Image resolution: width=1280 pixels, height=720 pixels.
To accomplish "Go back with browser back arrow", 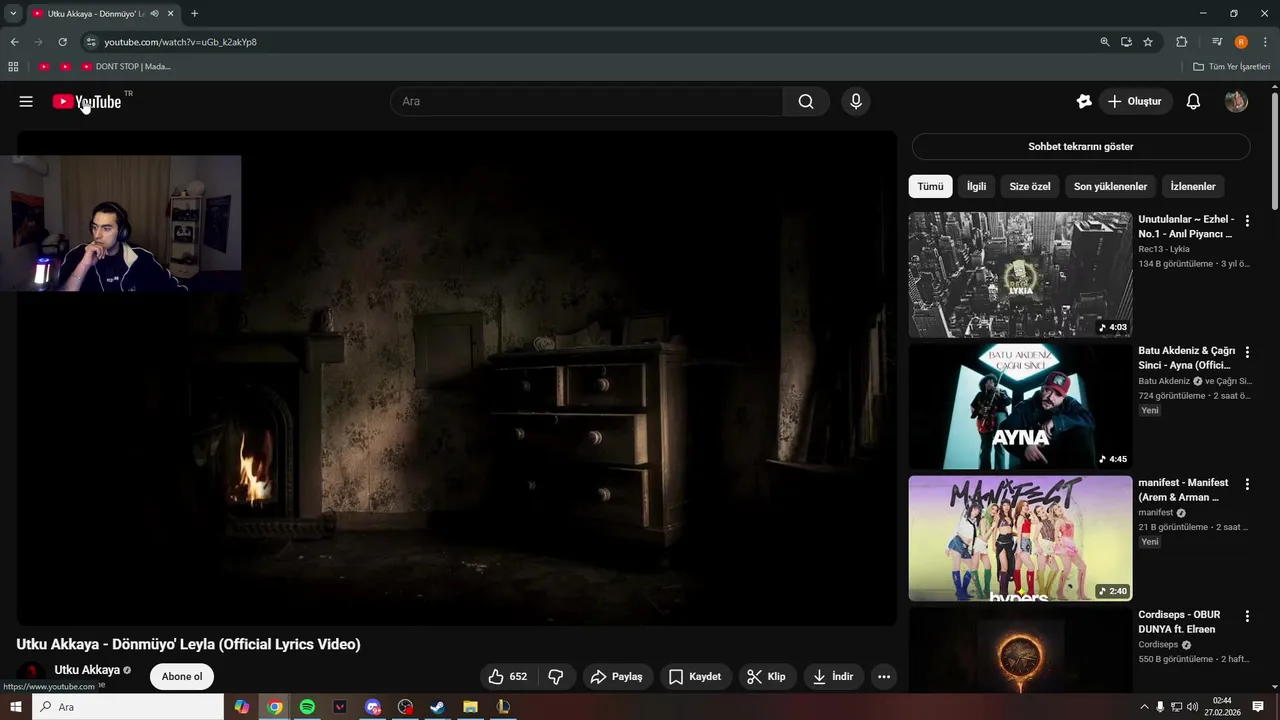I will coord(14,42).
